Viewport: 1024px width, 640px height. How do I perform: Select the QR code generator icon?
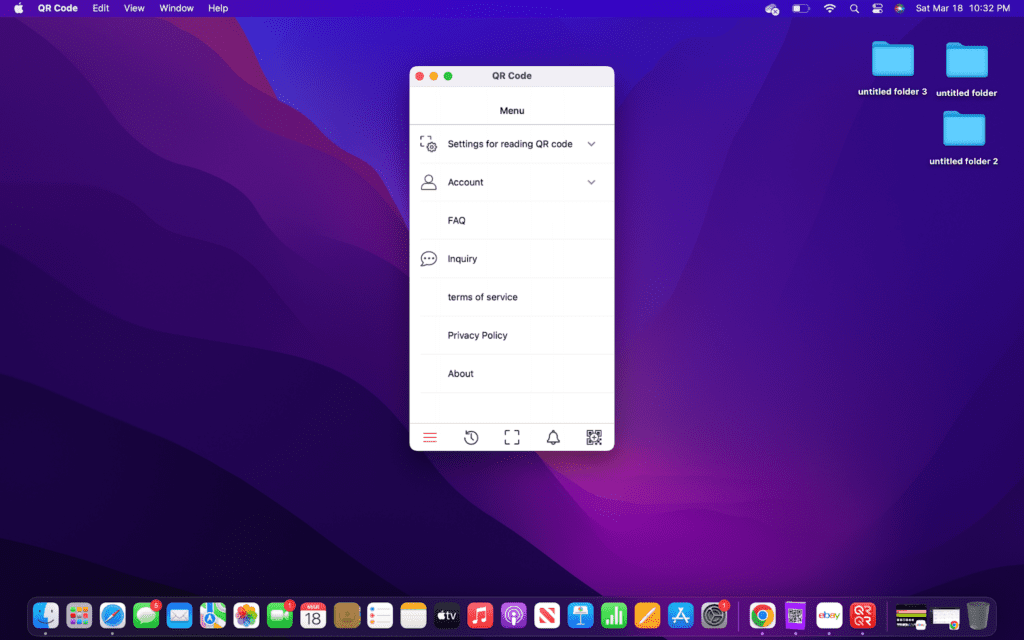594,437
